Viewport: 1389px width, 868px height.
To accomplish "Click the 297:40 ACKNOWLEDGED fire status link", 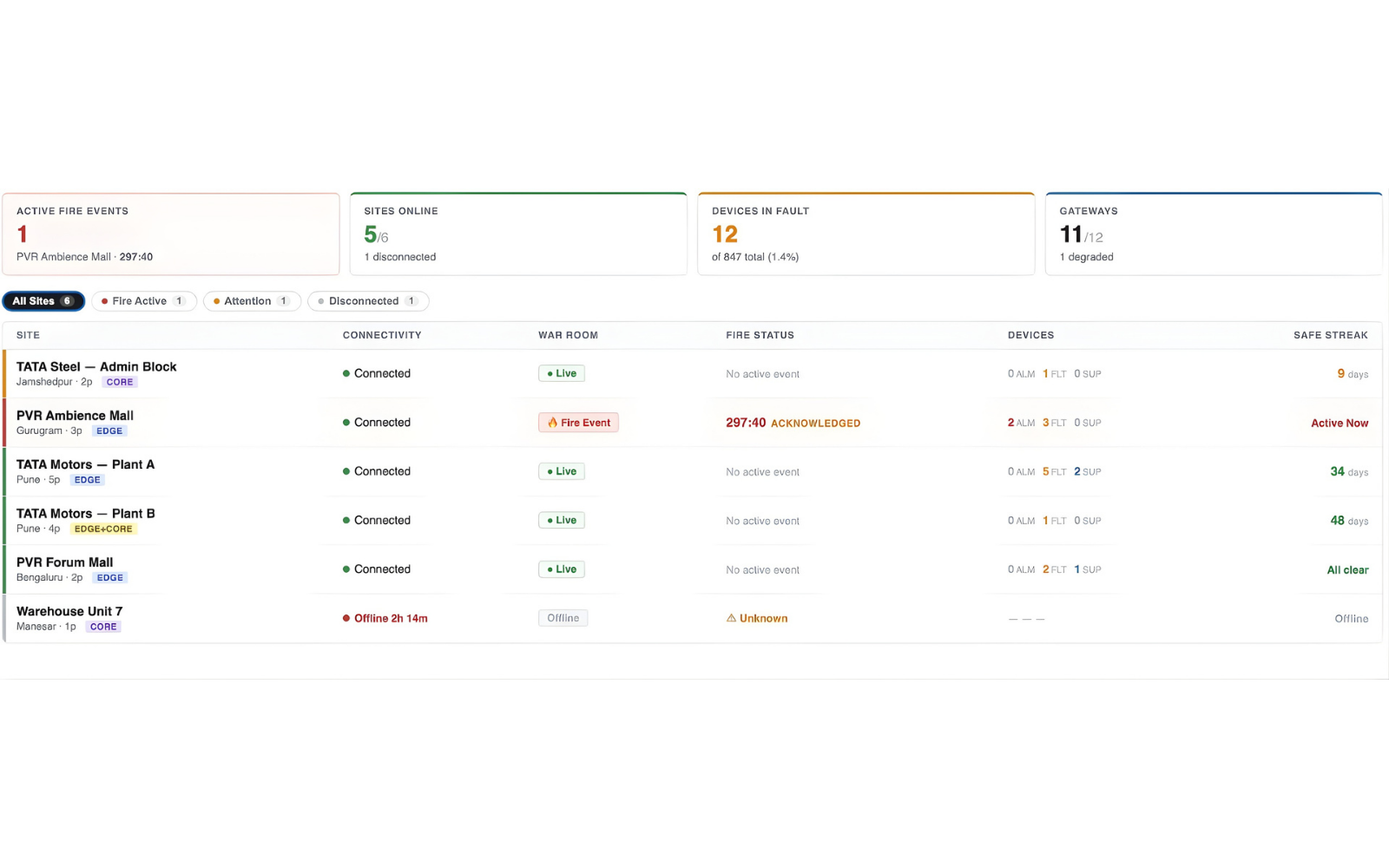I will point(793,423).
